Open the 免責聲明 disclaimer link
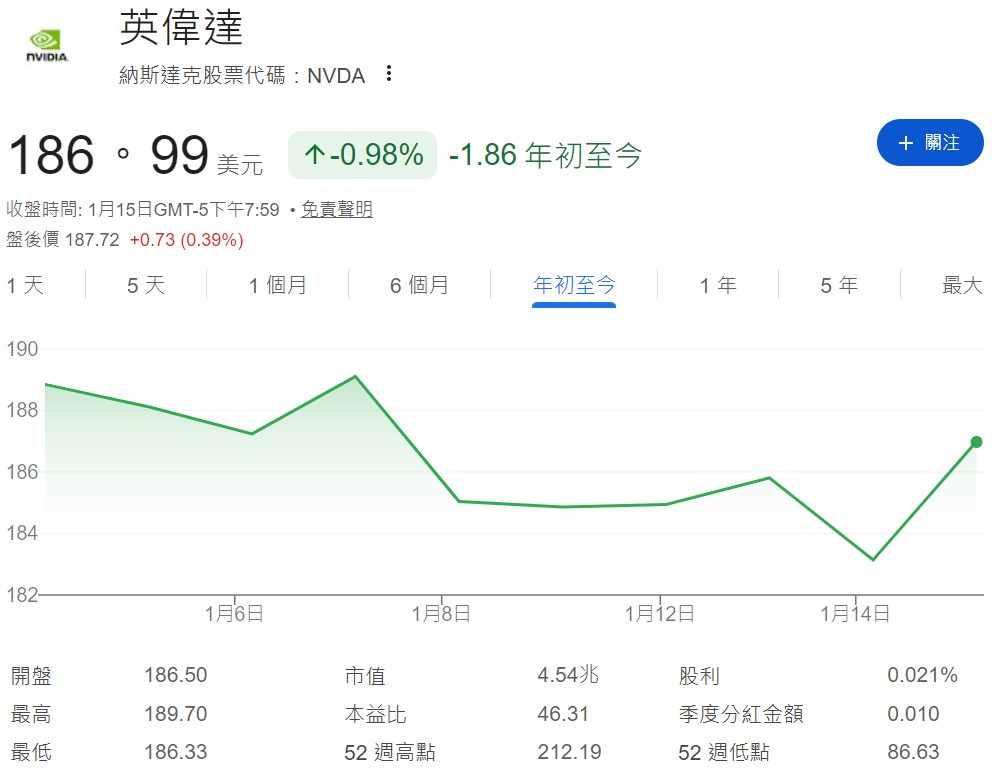Screen dimensions: 996x774 [336, 212]
